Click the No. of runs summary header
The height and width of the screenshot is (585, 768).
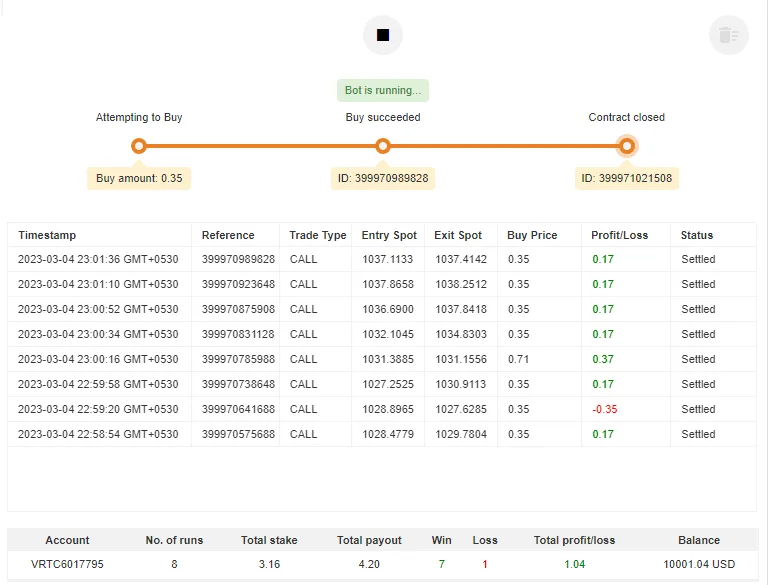tap(174, 540)
